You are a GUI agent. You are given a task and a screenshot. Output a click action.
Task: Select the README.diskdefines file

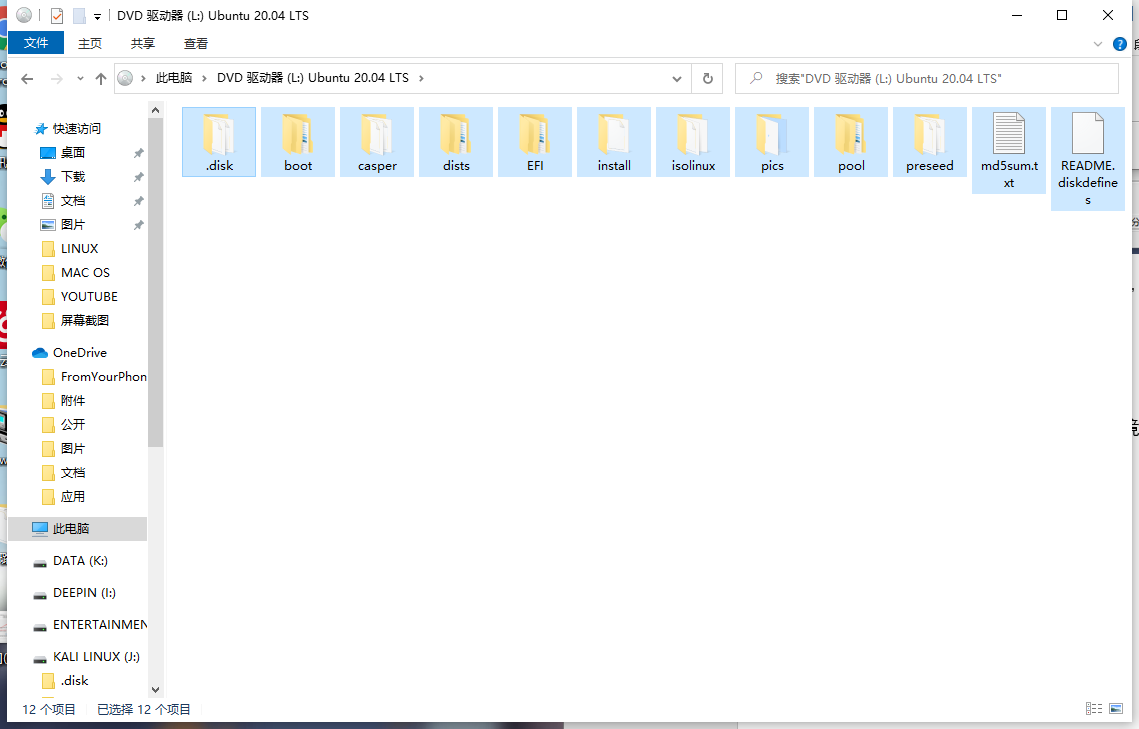1088,159
